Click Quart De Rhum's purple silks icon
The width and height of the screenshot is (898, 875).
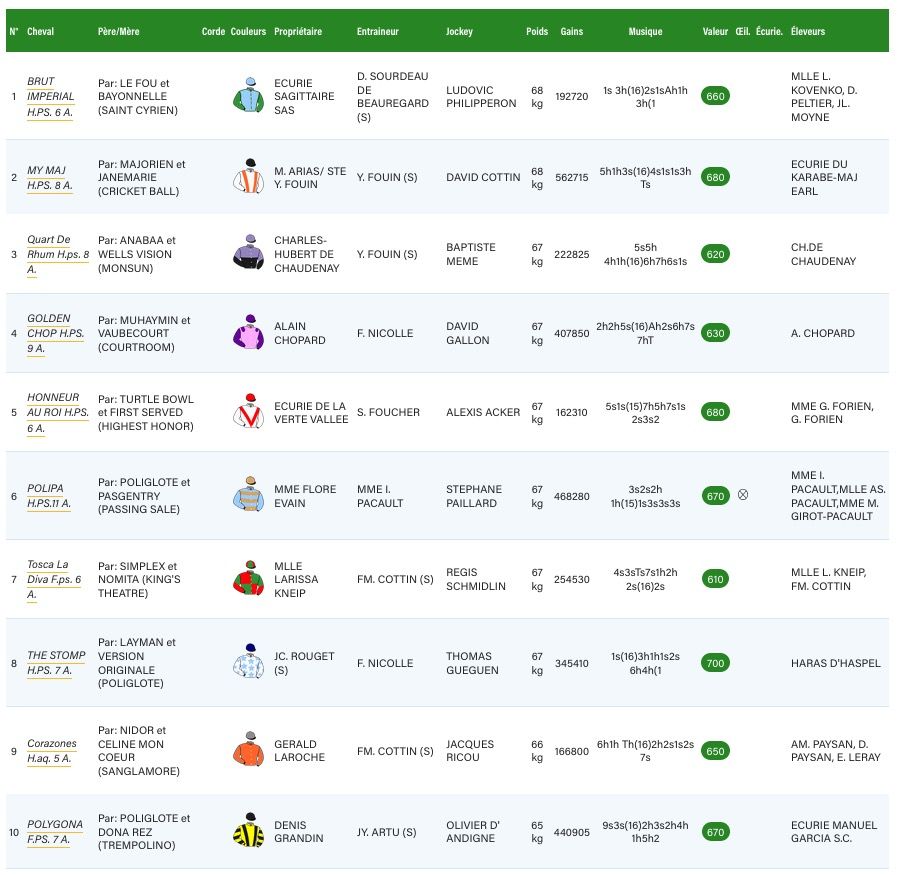coord(247,253)
